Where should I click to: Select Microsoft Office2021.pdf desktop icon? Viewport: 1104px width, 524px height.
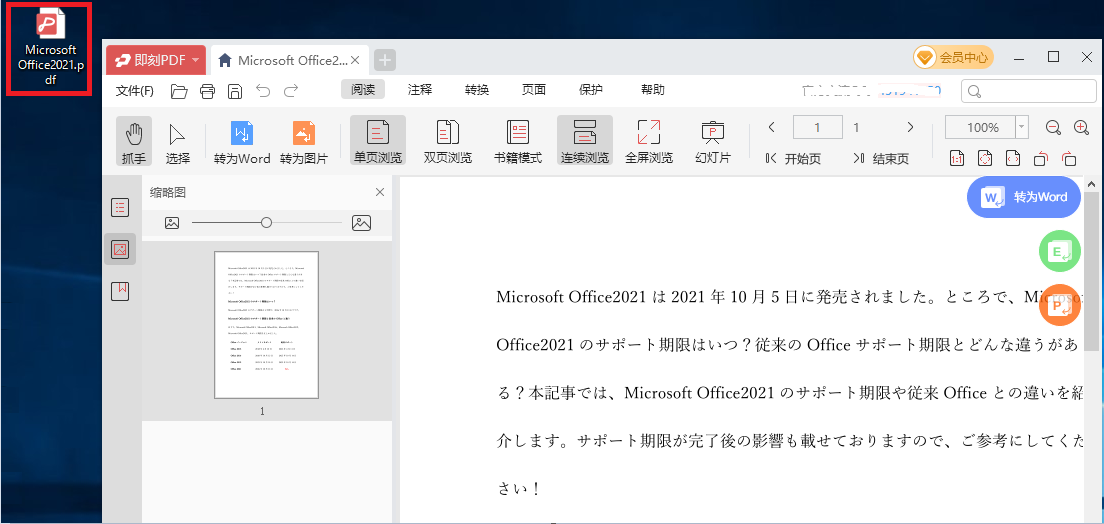click(51, 49)
